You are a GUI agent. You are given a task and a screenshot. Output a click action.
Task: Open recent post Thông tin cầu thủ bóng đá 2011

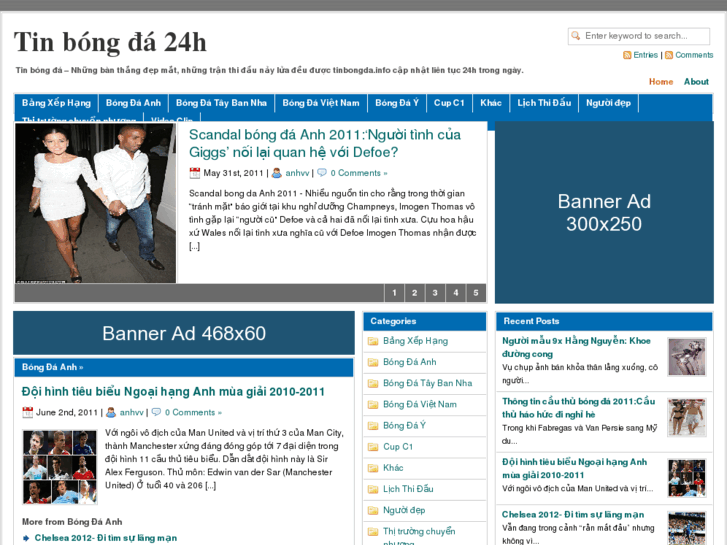point(579,408)
